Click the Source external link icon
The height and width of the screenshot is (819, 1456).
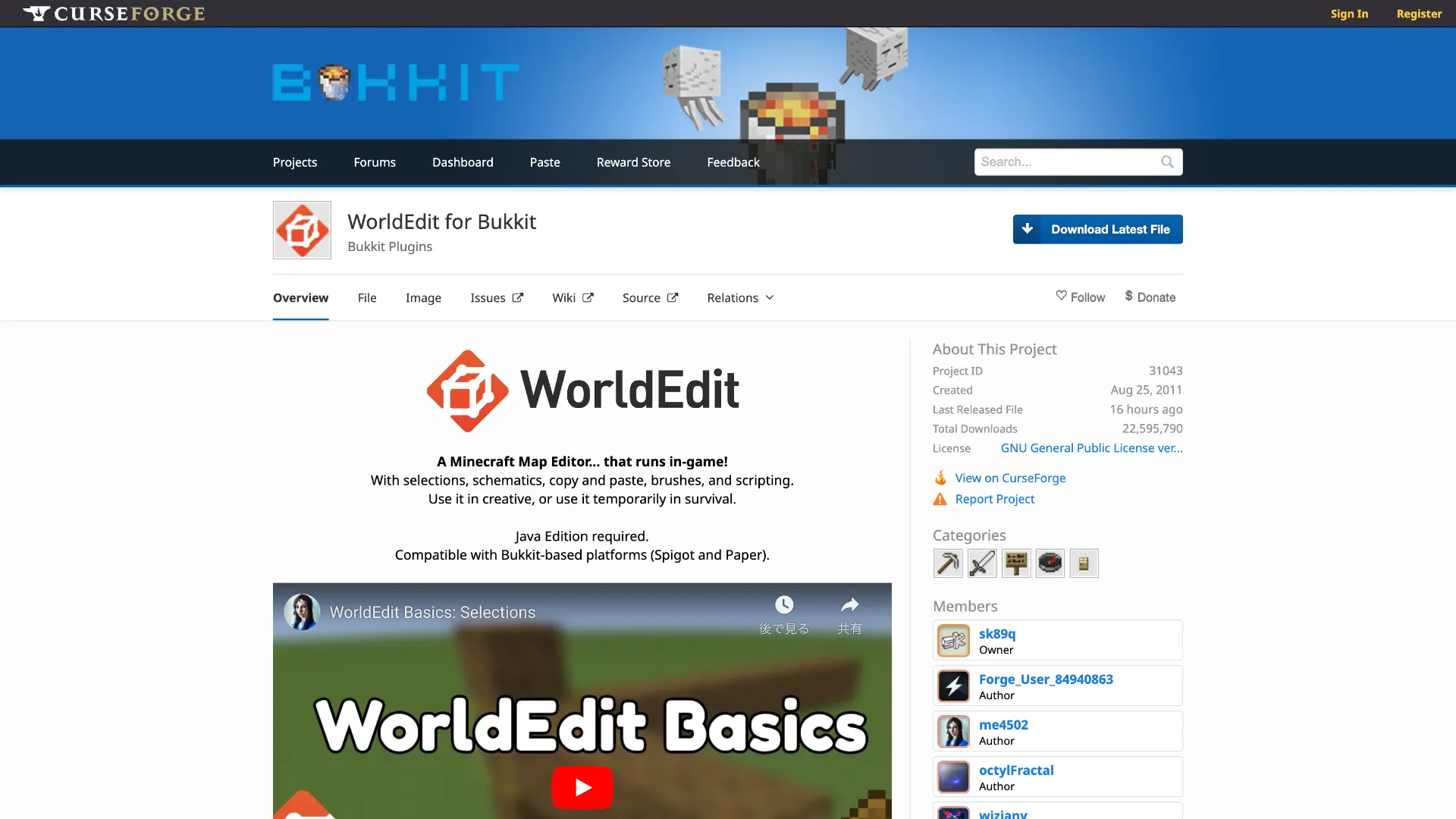(x=673, y=297)
